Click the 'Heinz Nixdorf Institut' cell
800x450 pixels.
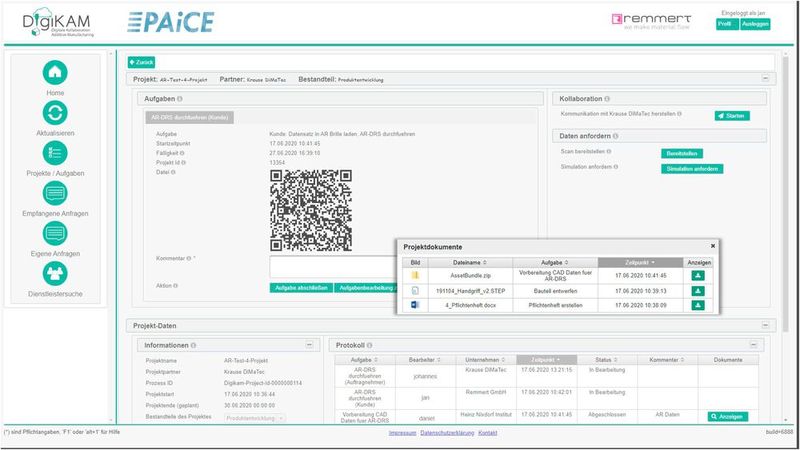pos(486,415)
